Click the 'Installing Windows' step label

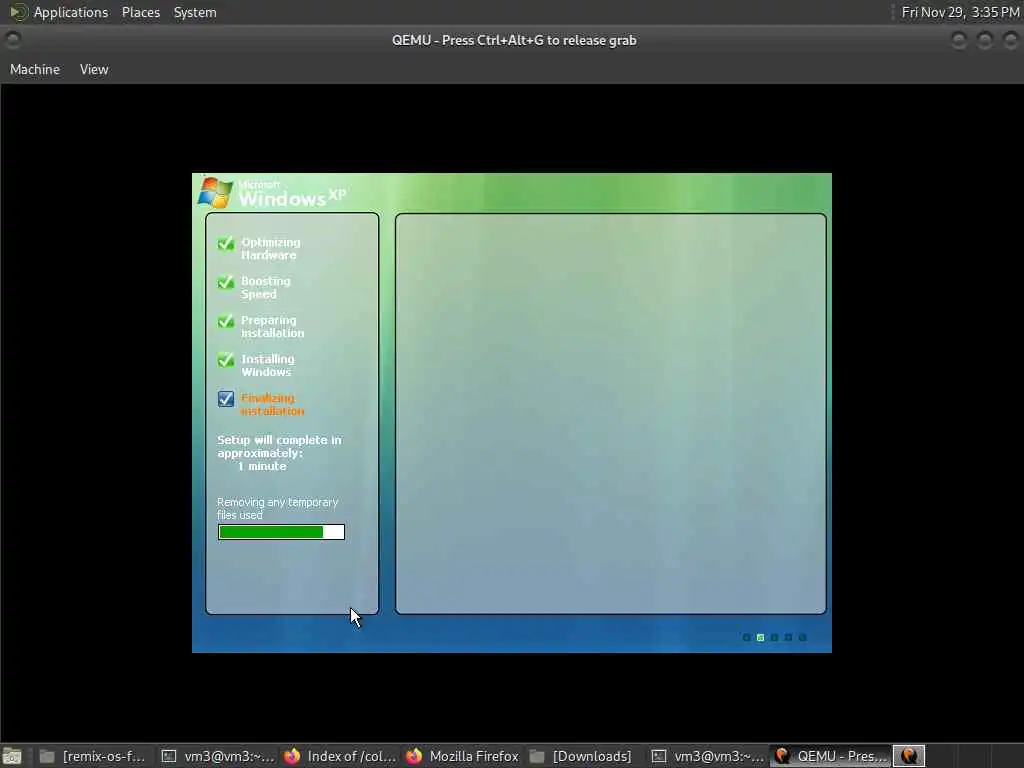[267, 365]
